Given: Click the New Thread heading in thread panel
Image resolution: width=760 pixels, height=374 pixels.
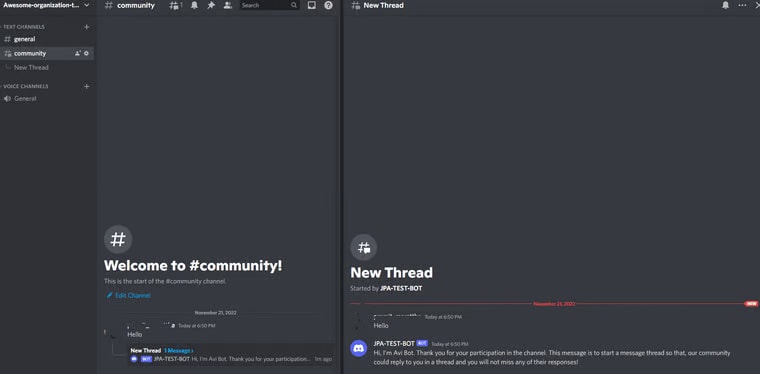Looking at the screenshot, I should [x=392, y=273].
